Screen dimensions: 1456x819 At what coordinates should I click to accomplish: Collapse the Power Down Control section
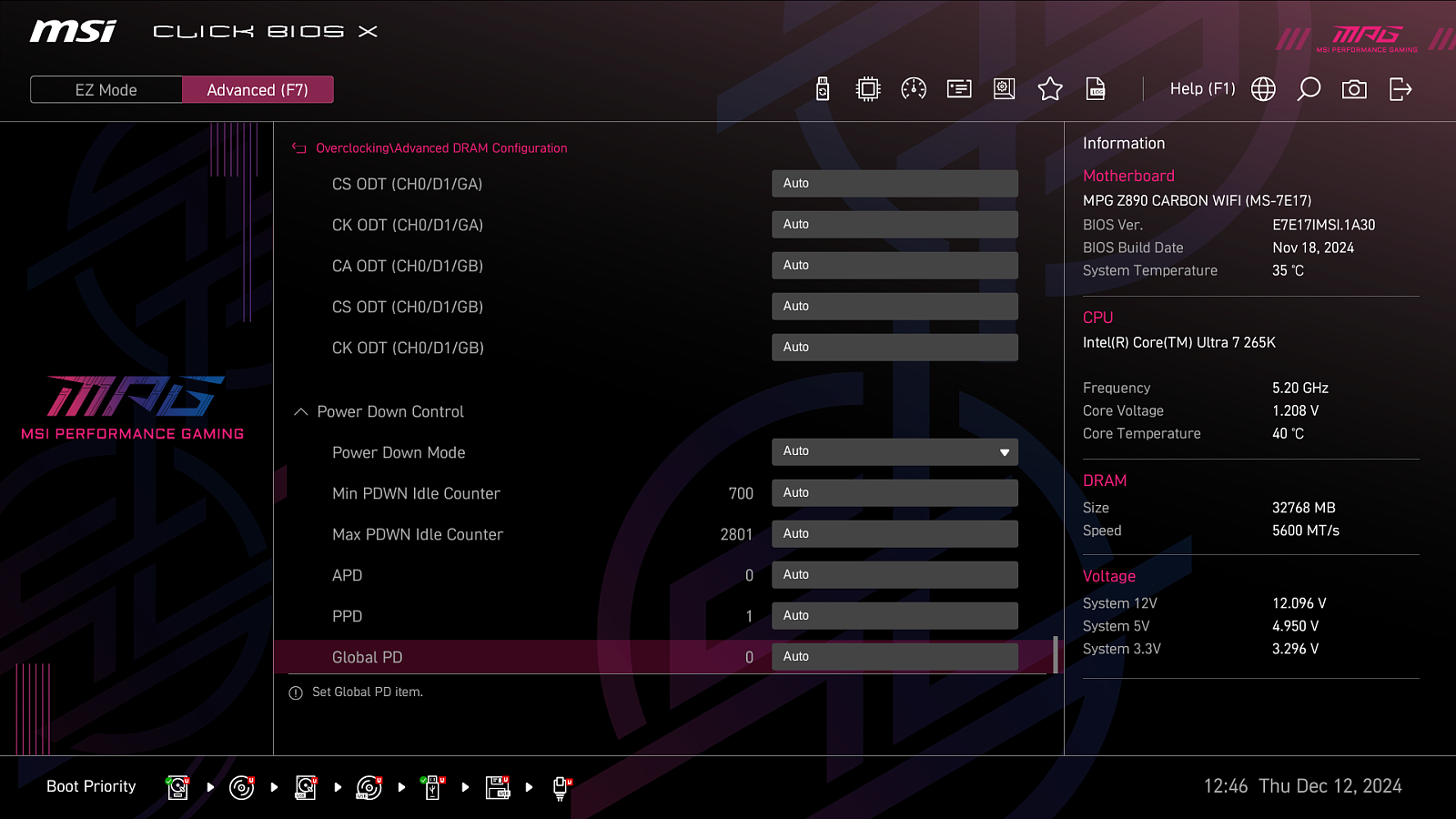[301, 412]
